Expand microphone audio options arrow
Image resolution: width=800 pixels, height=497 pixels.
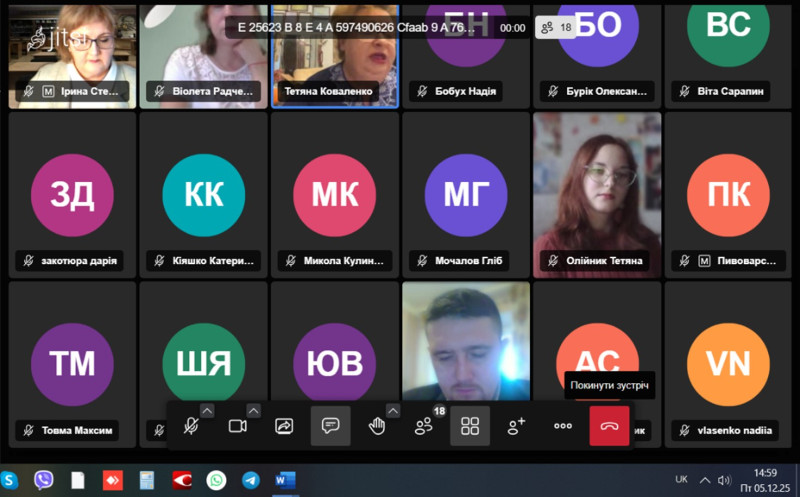(207, 410)
